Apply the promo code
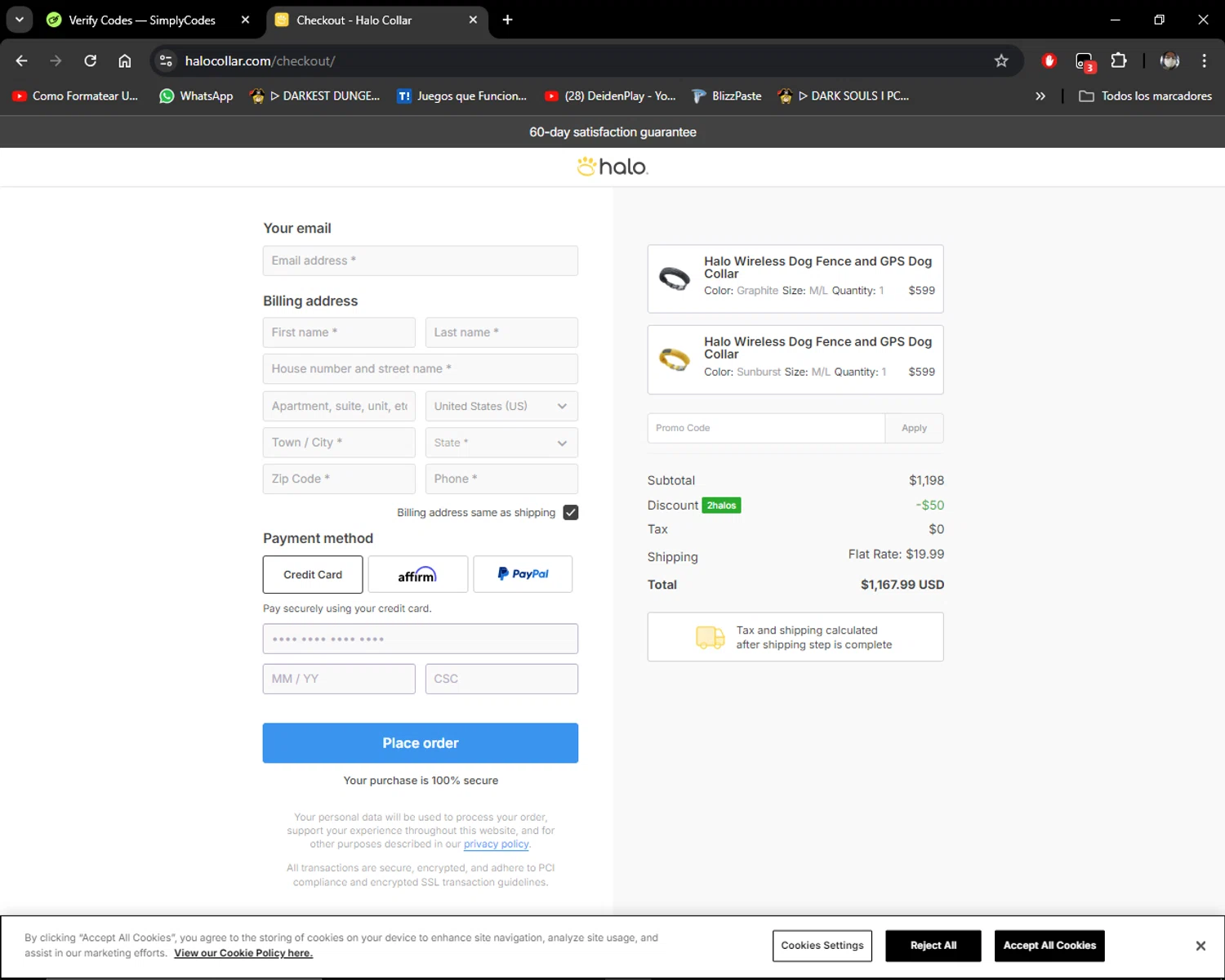The image size is (1225, 980). [914, 428]
